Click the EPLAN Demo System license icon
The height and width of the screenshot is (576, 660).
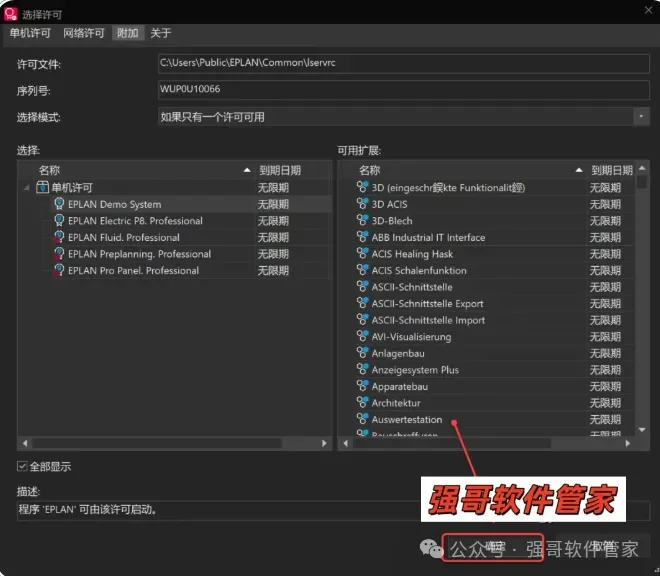tap(59, 204)
